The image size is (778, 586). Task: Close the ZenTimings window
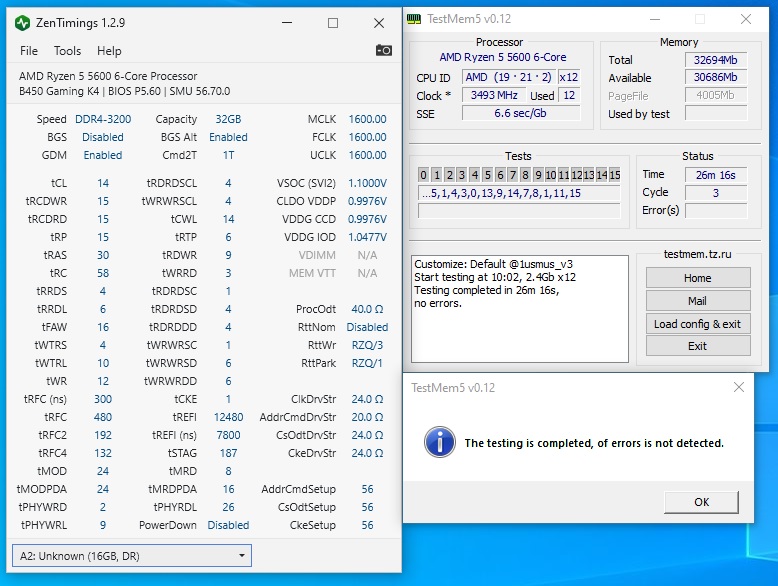379,23
